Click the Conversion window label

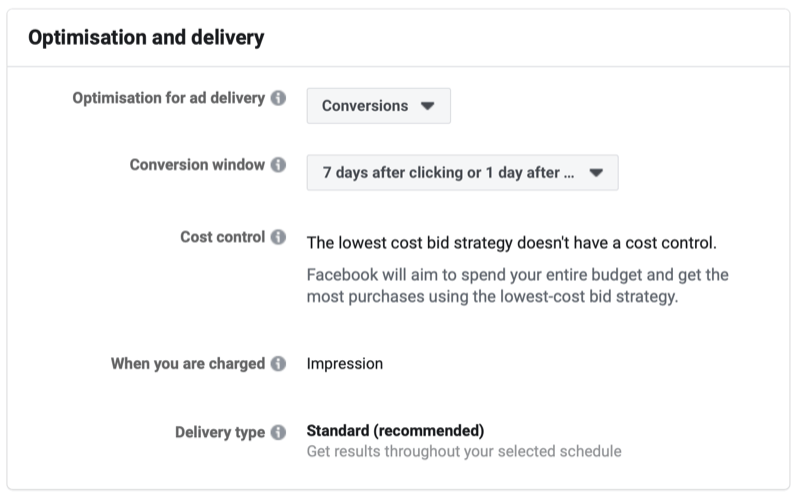pyautogui.click(x=197, y=165)
